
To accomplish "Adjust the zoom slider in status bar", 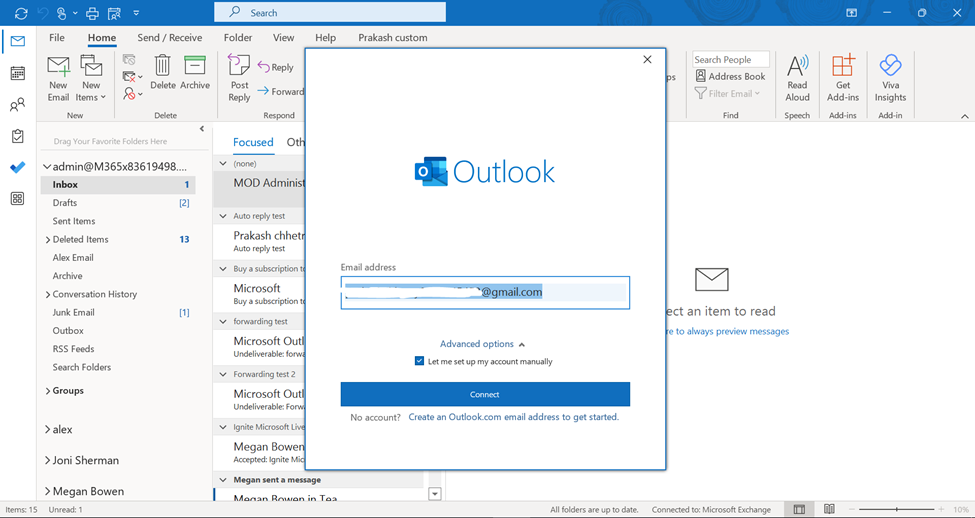I will pyautogui.click(x=897, y=509).
